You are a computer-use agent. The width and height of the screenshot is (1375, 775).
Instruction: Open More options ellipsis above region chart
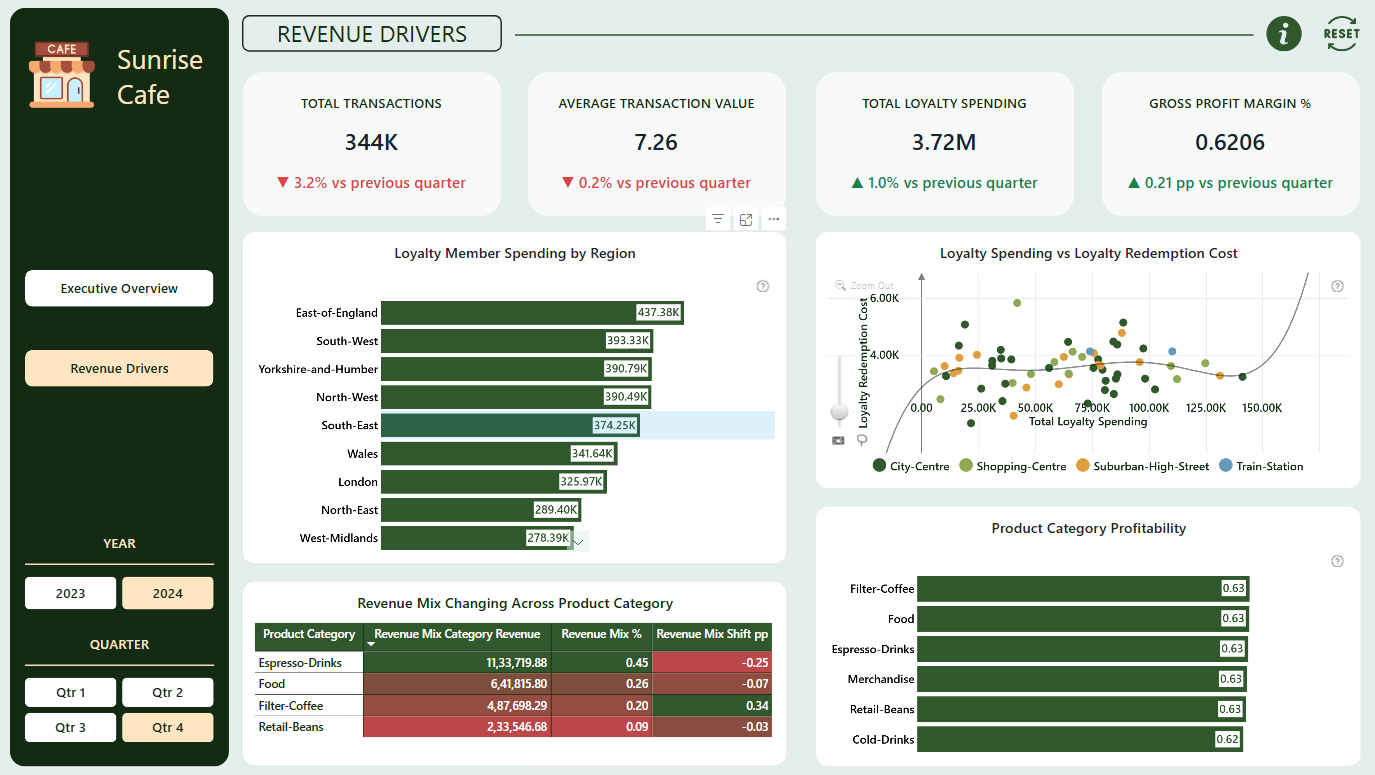pos(773,219)
